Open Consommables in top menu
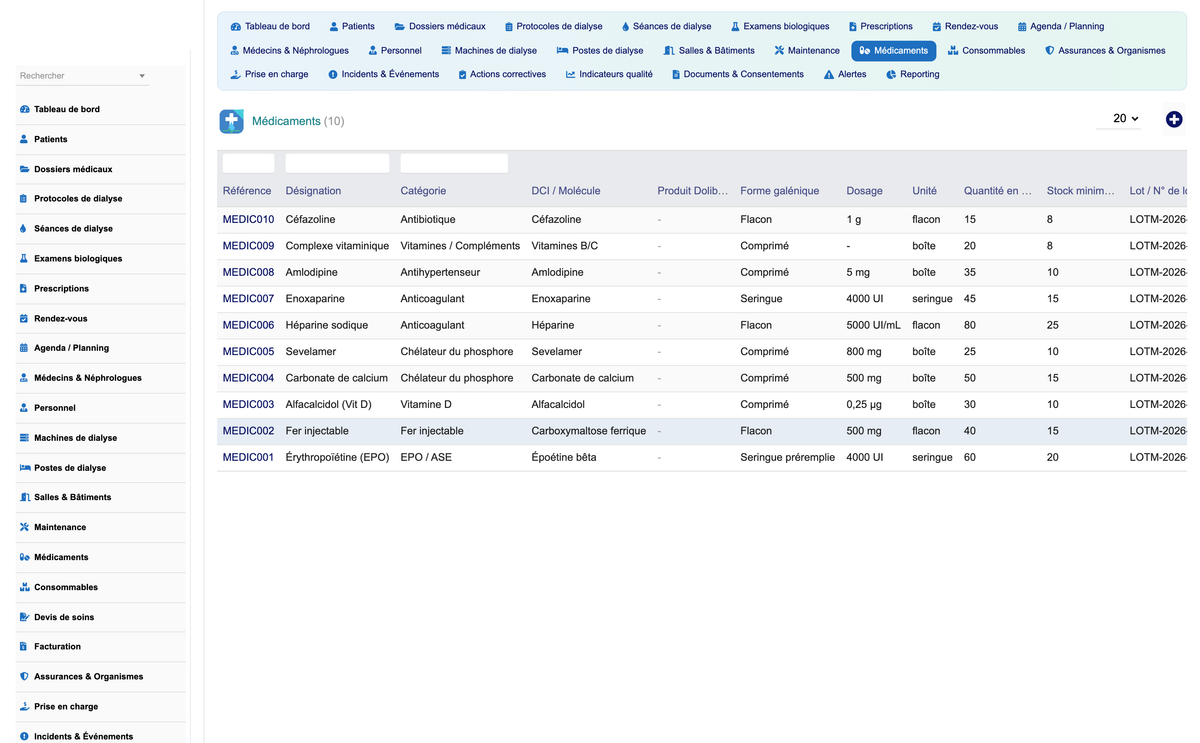This screenshot has height=743, width=1200. tap(986, 50)
